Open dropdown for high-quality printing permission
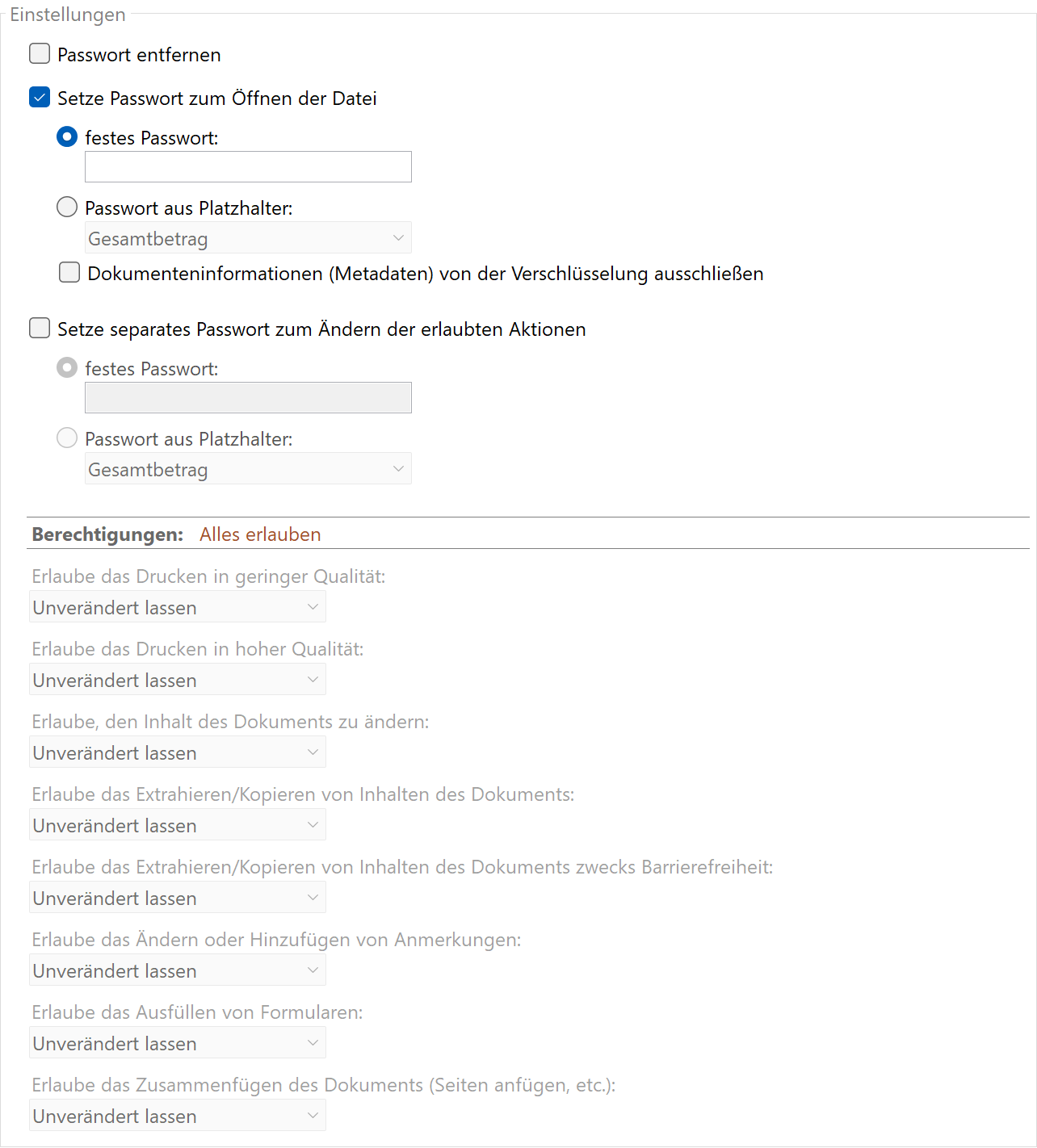Screen dimensions: 1037x1148 pos(178,680)
